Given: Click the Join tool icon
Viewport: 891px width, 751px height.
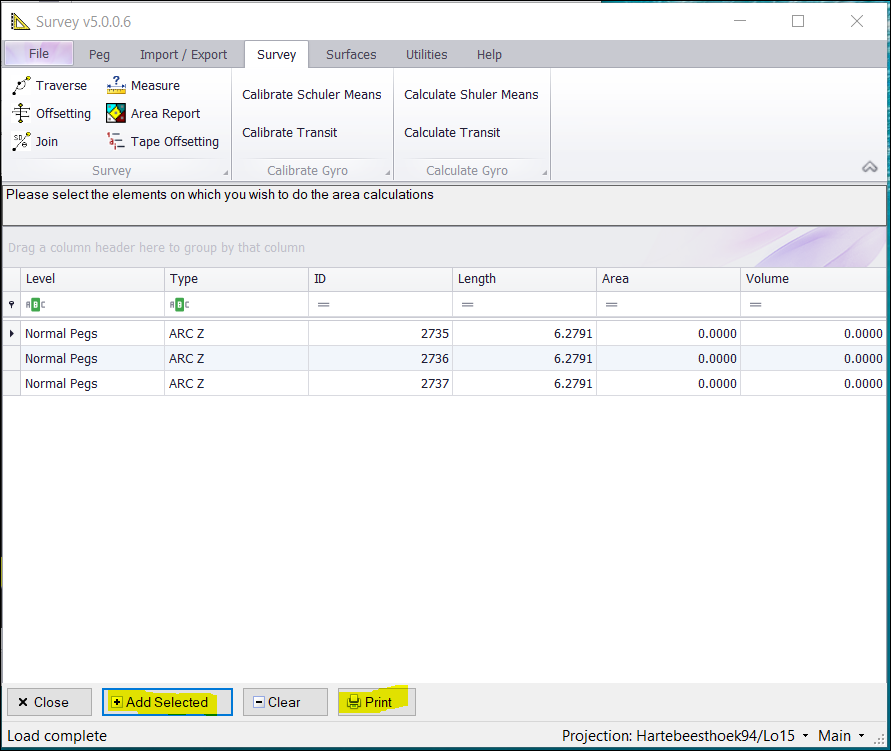Looking at the screenshot, I should pyautogui.click(x=22, y=142).
